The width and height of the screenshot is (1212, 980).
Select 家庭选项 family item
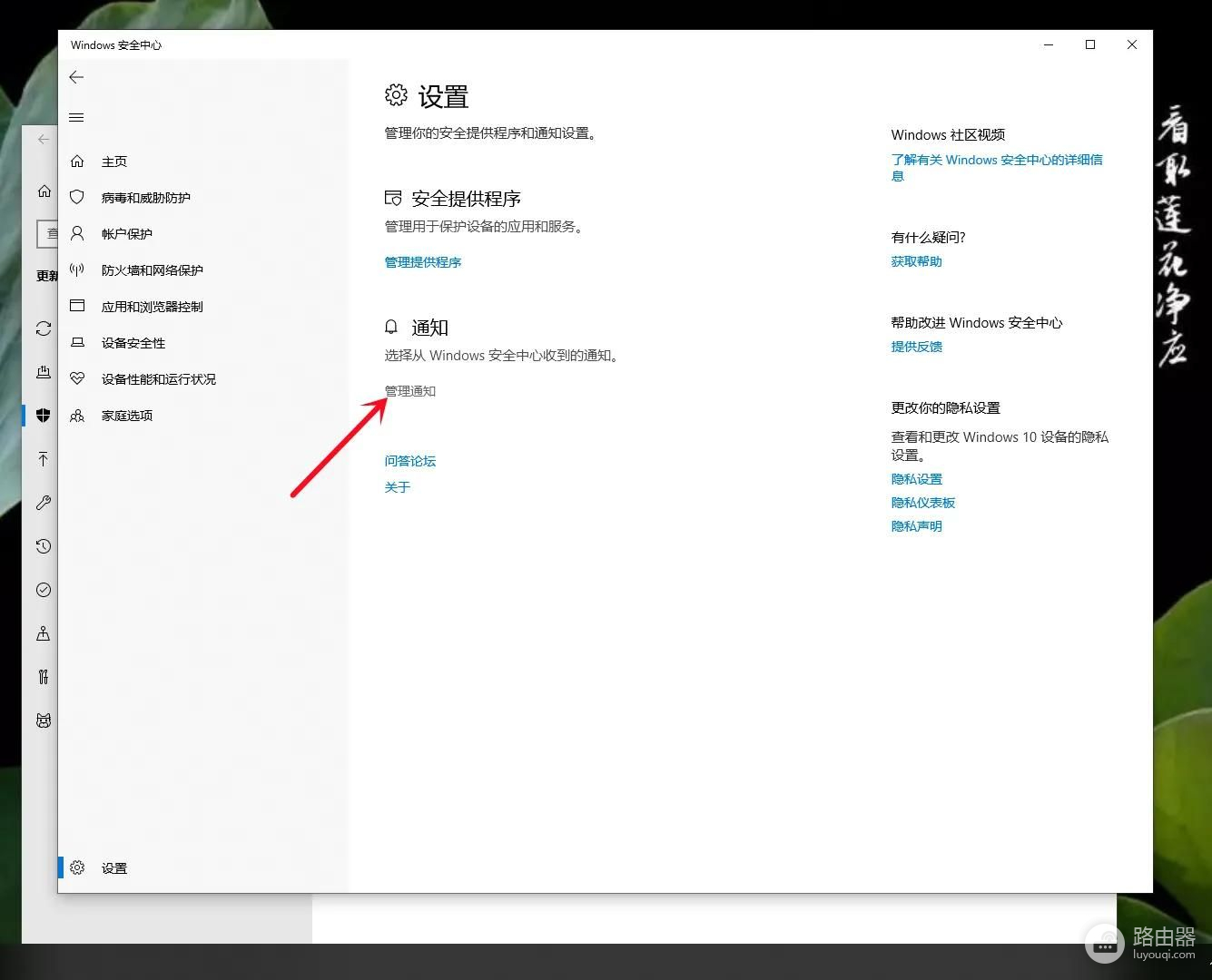tap(203, 416)
